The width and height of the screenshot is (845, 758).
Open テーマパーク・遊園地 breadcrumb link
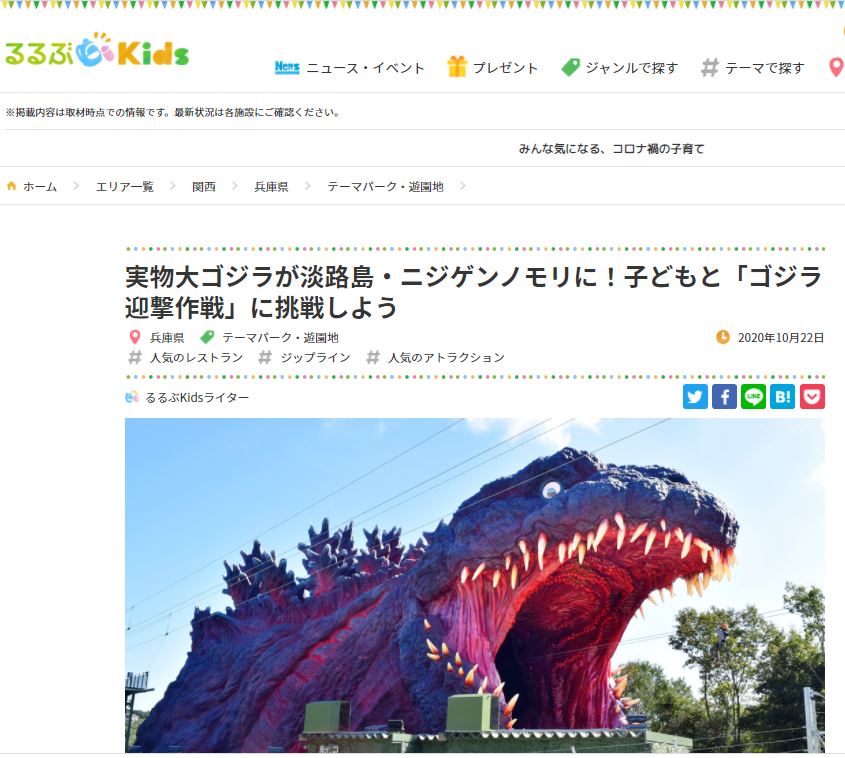tap(385, 186)
